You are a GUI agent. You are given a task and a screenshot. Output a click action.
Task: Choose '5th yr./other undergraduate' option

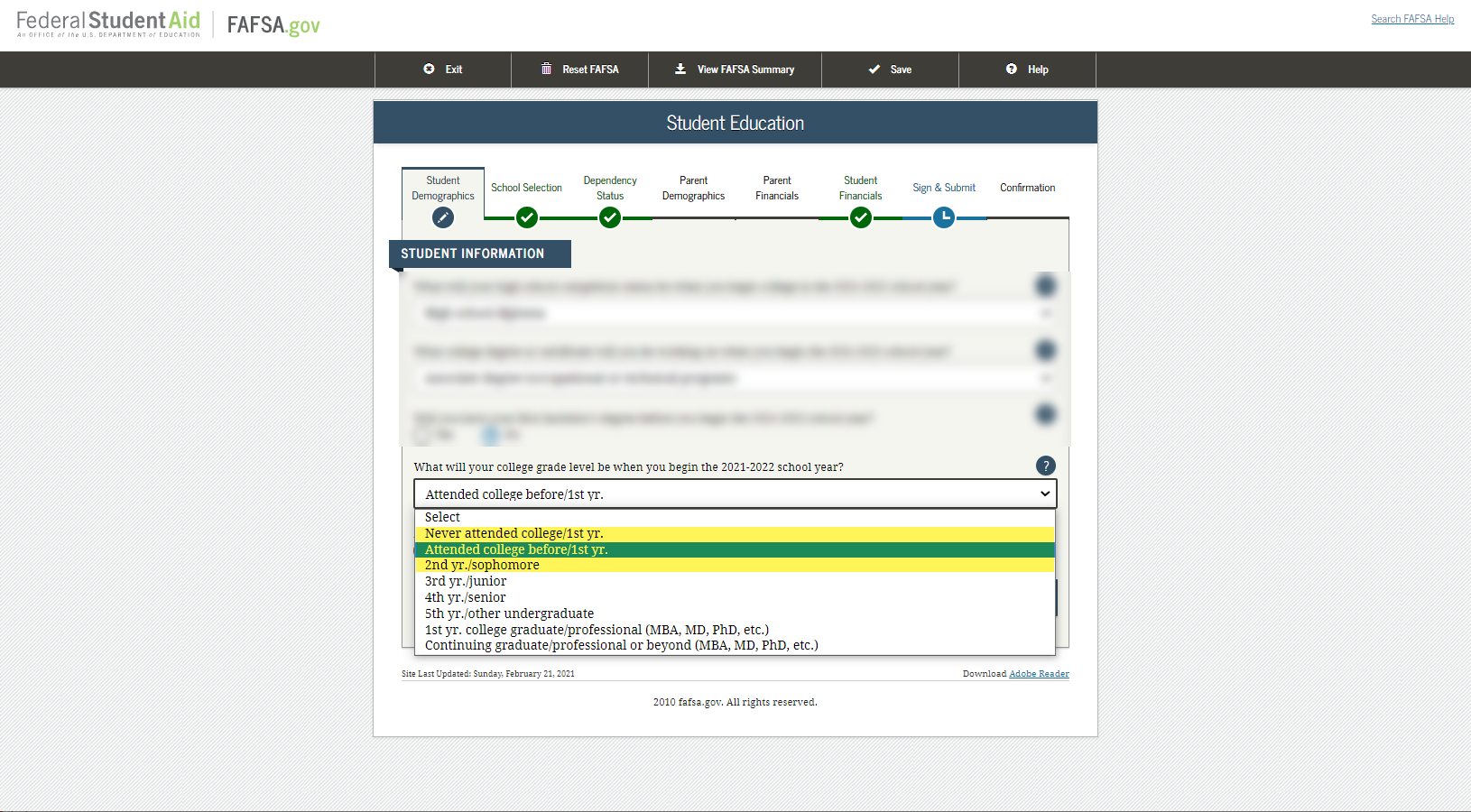(x=735, y=614)
